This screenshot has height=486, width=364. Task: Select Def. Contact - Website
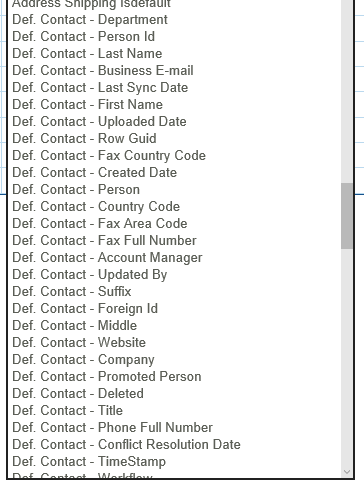click(174, 343)
